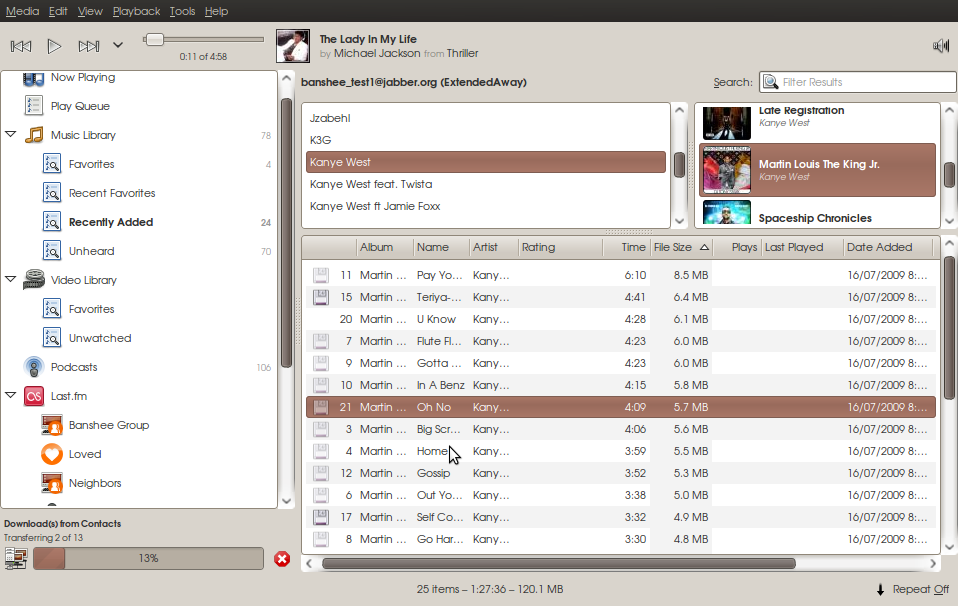The width and height of the screenshot is (958, 606).
Task: Sort by the Album column header
Action: tap(385, 247)
